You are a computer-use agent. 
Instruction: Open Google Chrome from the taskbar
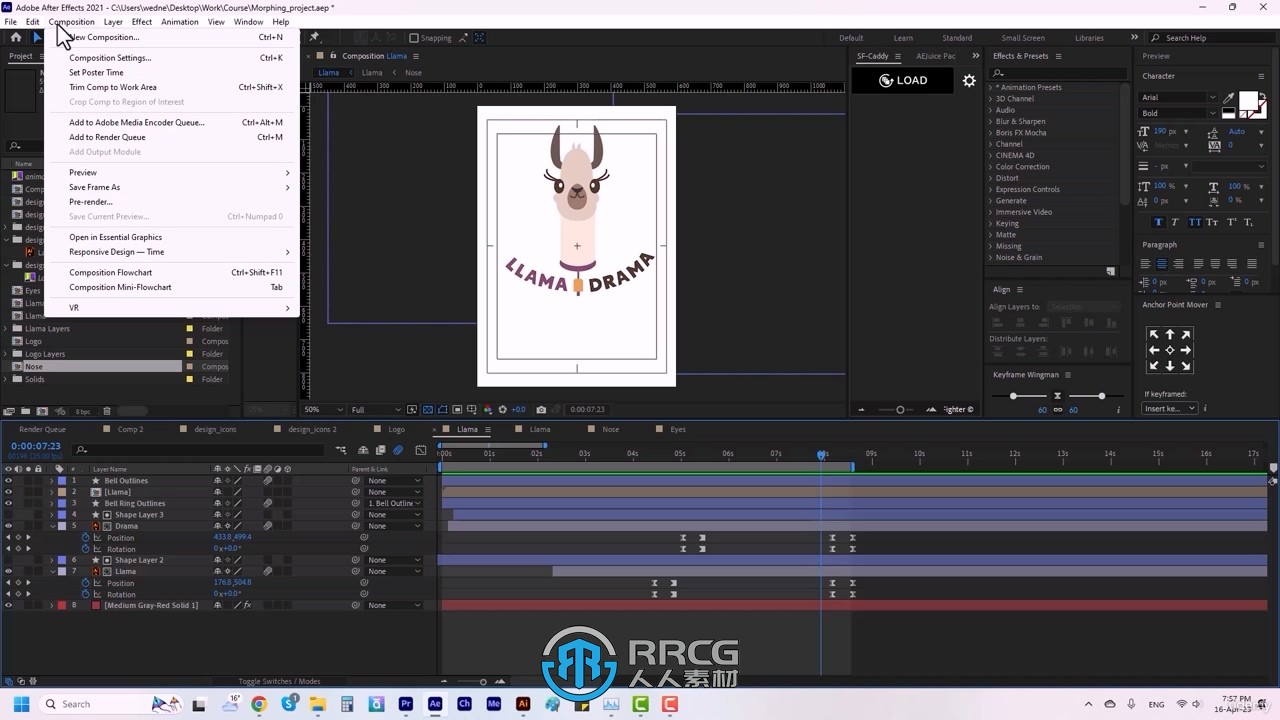(259, 704)
